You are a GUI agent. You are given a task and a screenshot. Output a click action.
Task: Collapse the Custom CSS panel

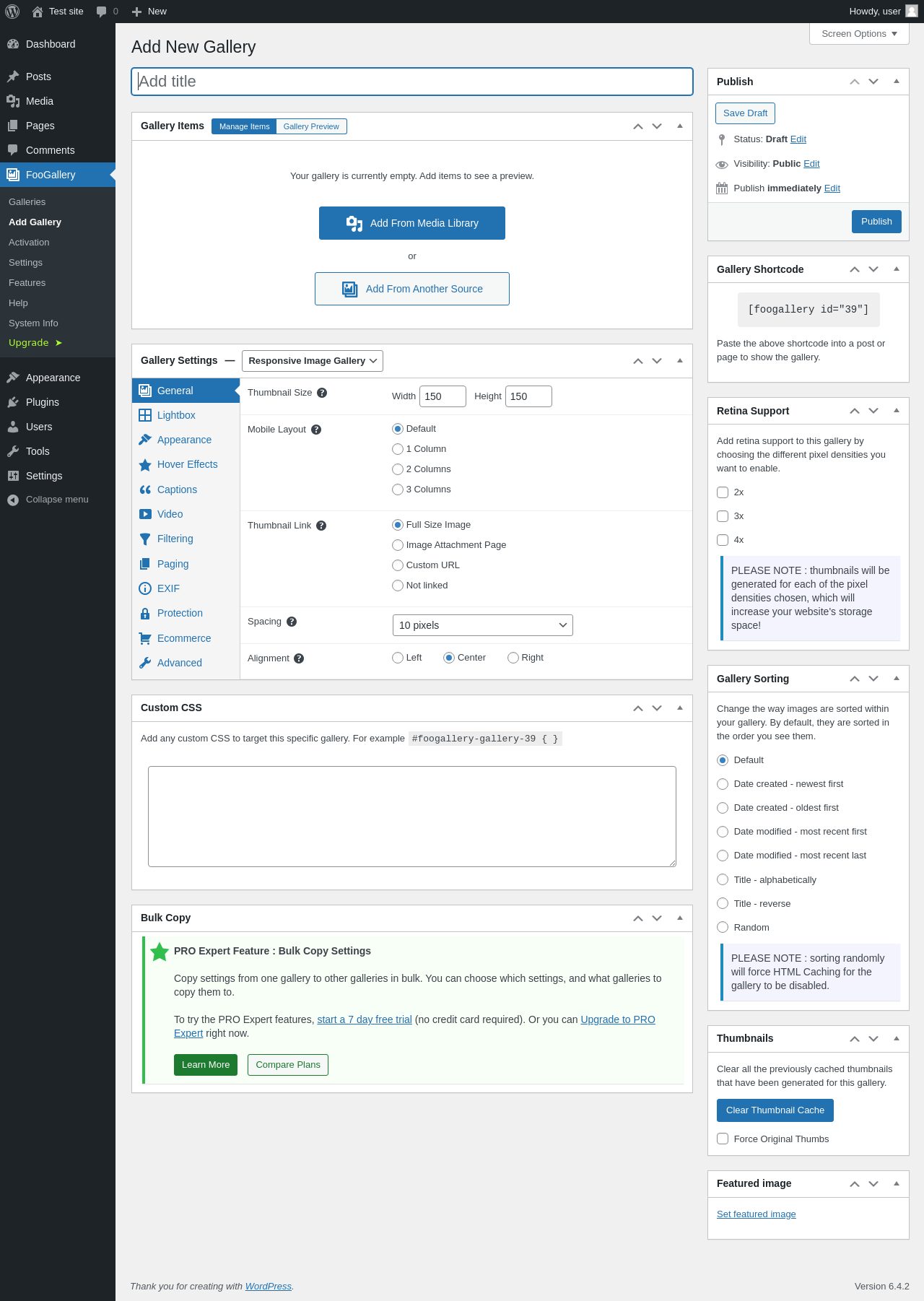tap(680, 708)
